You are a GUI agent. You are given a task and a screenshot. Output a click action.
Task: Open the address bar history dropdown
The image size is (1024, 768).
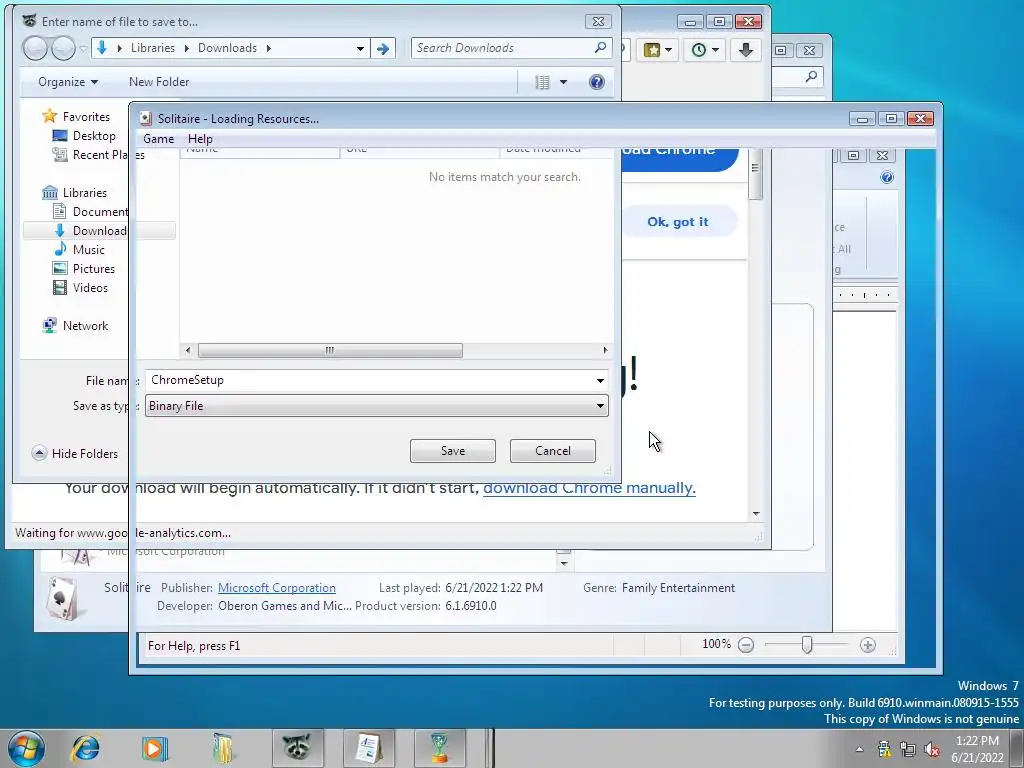[x=360, y=48]
